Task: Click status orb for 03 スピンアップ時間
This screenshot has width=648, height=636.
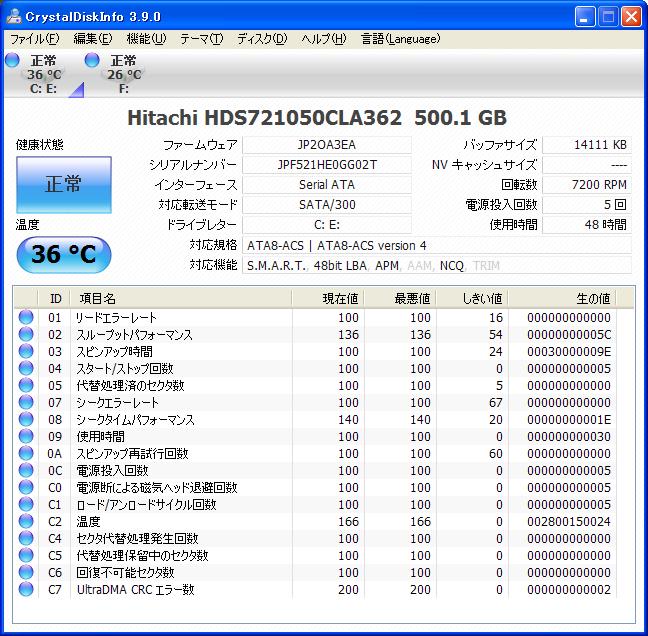Action: [x=26, y=351]
